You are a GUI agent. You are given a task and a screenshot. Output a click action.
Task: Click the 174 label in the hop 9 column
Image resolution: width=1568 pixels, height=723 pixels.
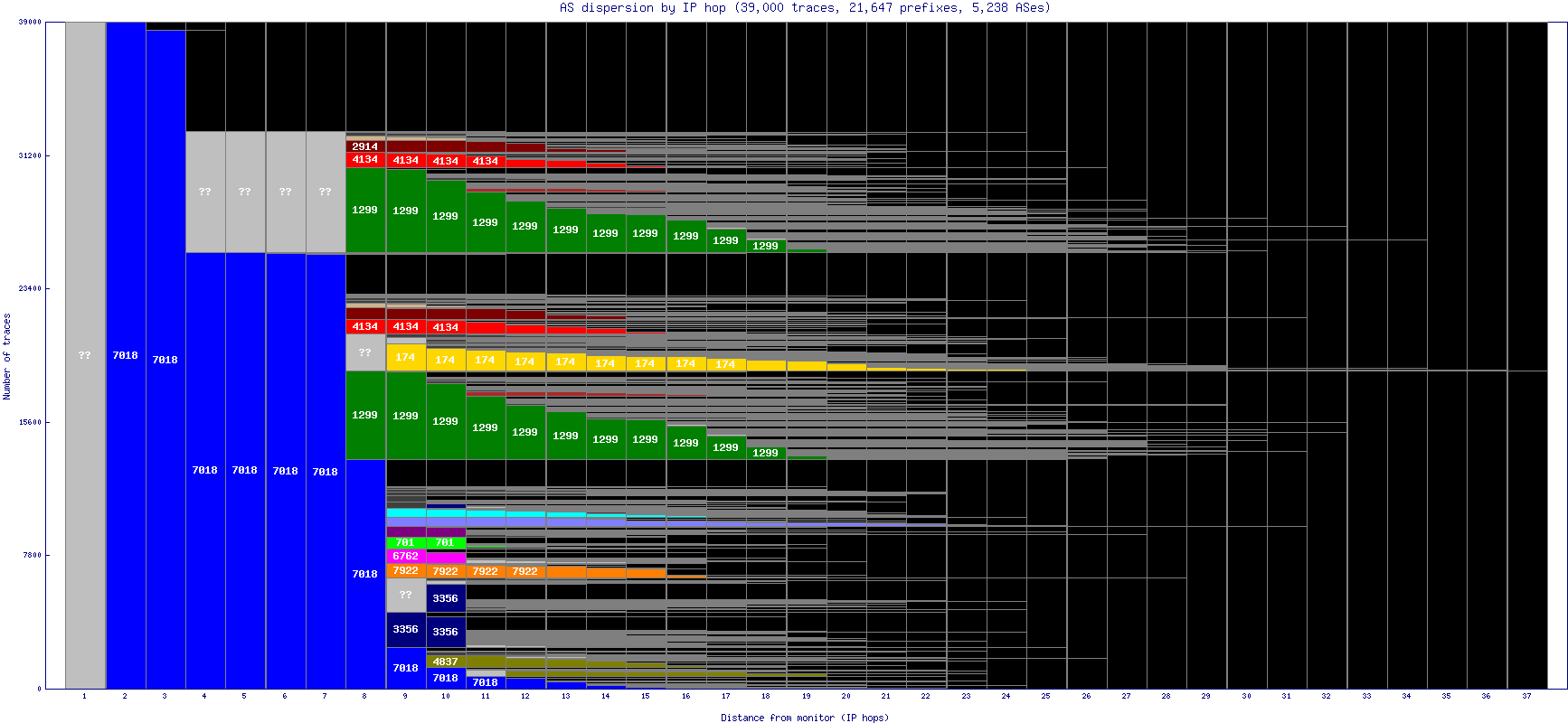(405, 357)
